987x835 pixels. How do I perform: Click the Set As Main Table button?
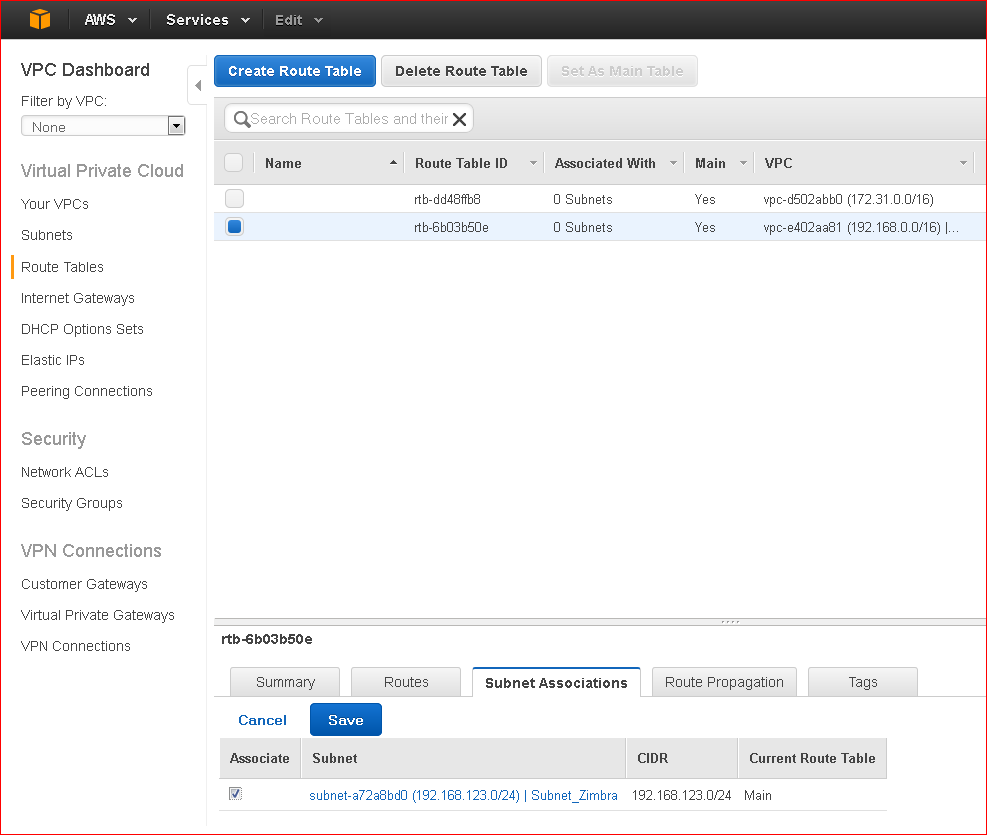click(622, 71)
